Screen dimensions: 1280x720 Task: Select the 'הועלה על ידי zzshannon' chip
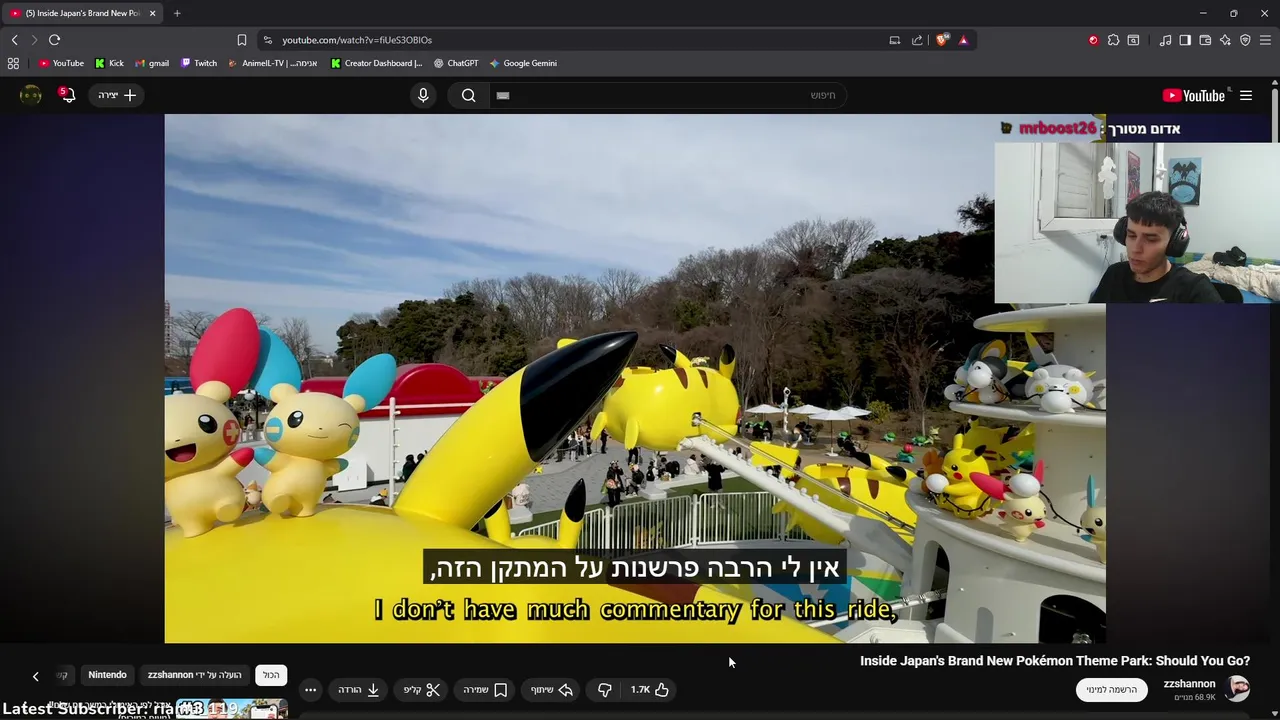[x=194, y=675]
